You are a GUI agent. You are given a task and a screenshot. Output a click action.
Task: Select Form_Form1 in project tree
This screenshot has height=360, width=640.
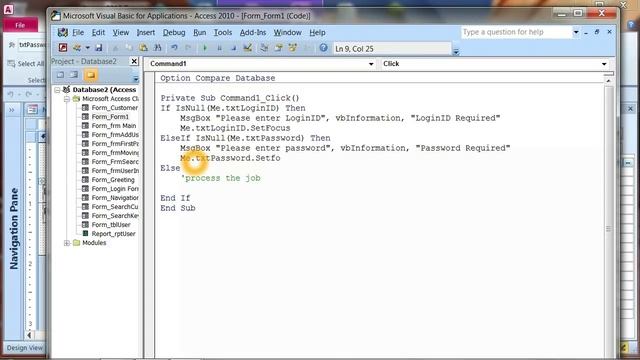[x=110, y=117]
